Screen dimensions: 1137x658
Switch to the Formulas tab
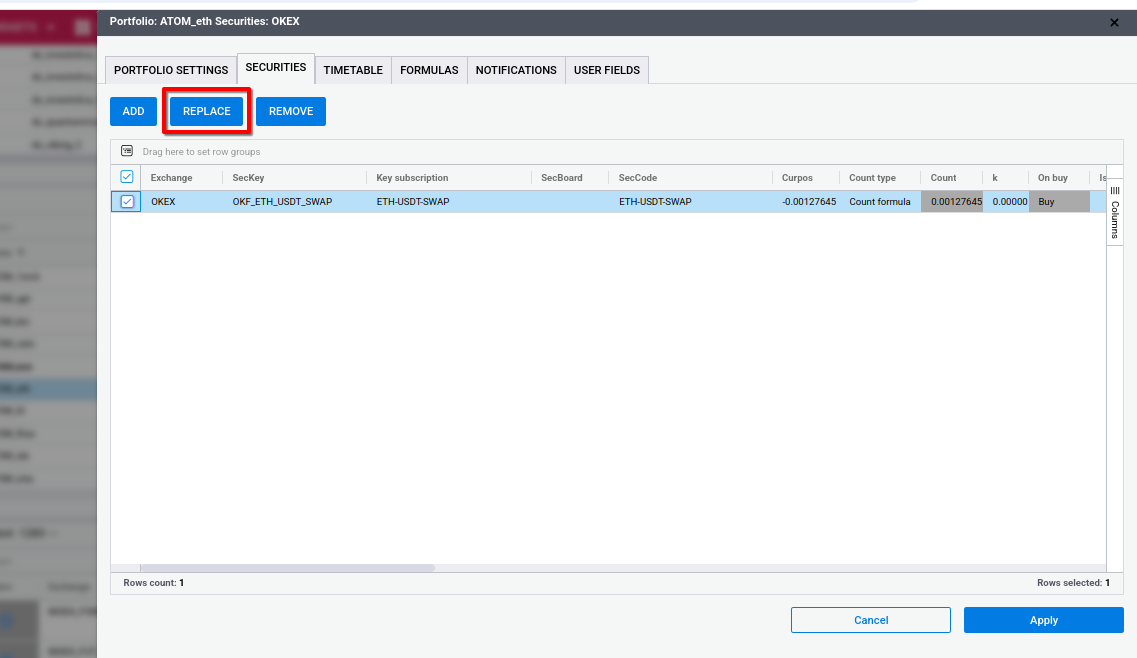tap(429, 70)
